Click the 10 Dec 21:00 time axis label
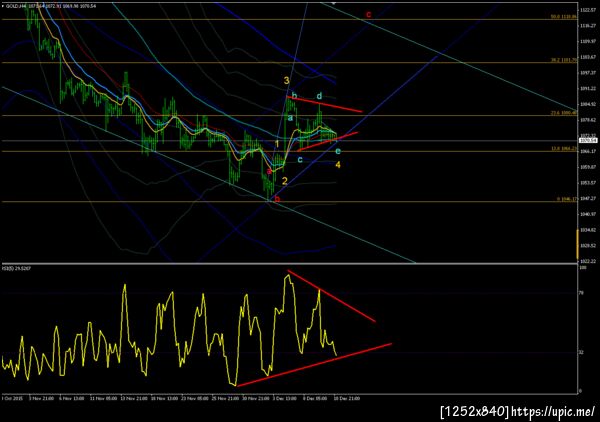This screenshot has width=600, height=422. [x=347, y=399]
